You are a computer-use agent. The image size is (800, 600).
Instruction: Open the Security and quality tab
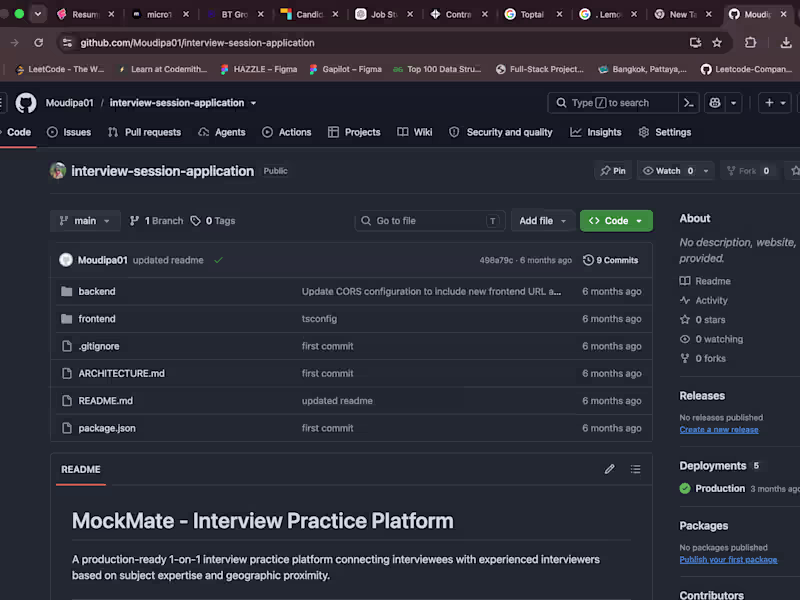[501, 132]
